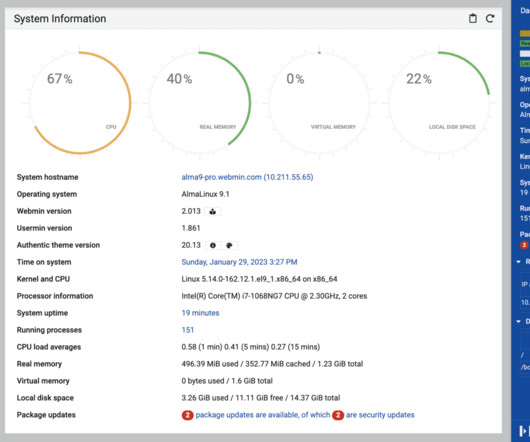Click the palette icon beside theme version
530x442 pixels.
(x=229, y=245)
